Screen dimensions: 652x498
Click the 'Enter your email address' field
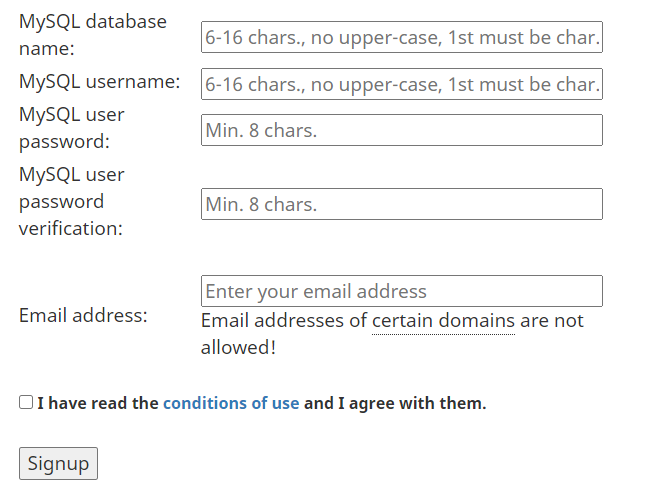pos(402,291)
